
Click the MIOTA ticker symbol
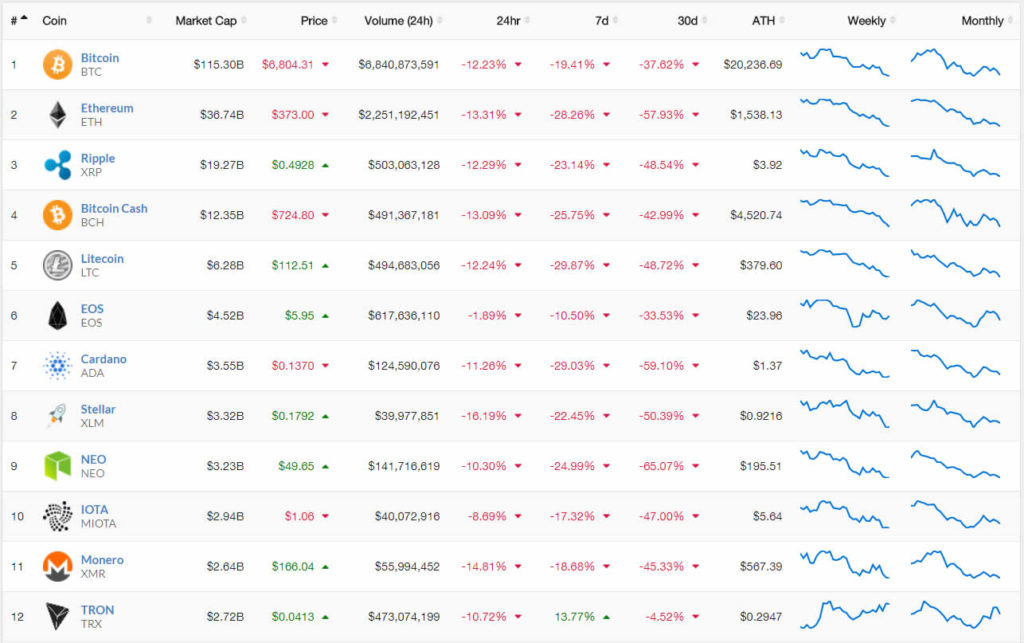point(98,524)
